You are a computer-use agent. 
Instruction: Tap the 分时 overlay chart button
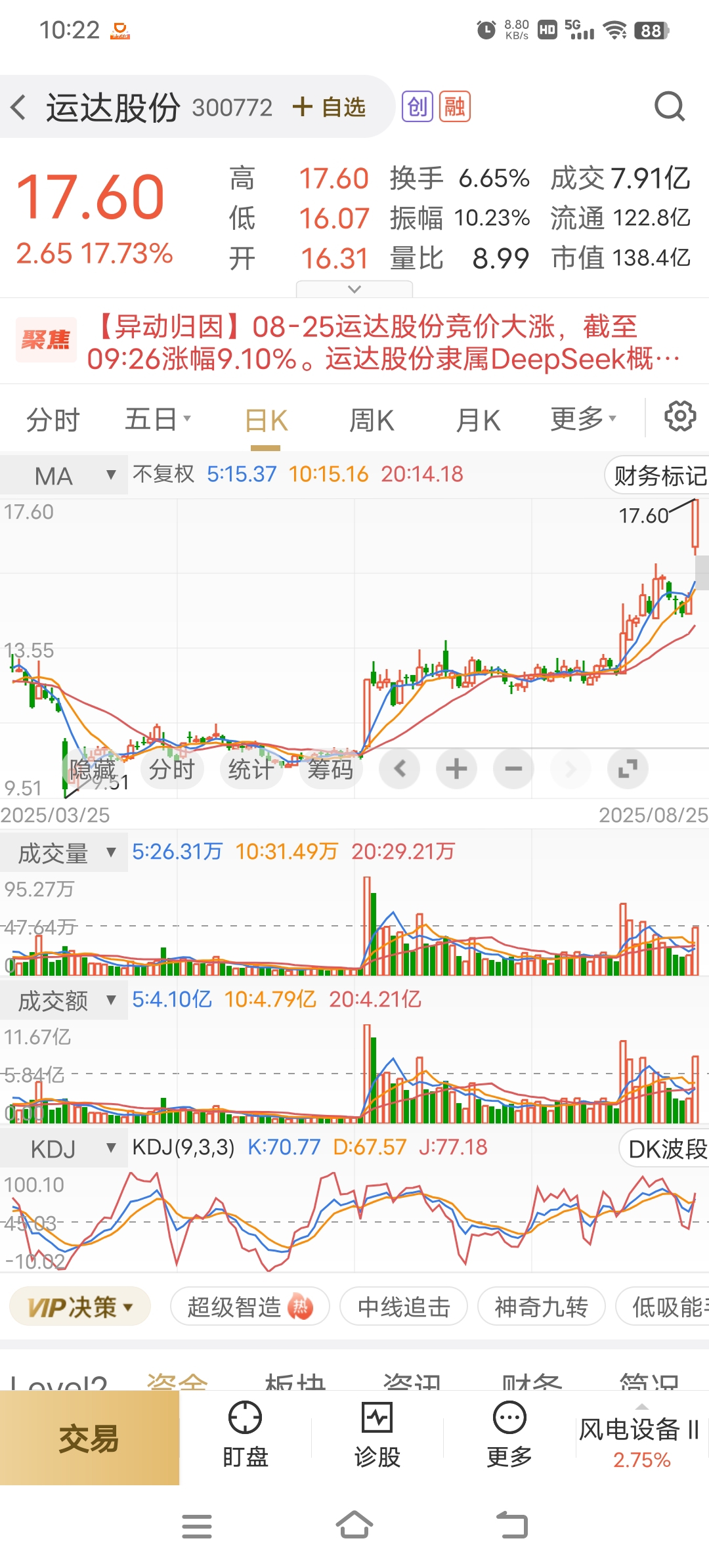pos(172,768)
